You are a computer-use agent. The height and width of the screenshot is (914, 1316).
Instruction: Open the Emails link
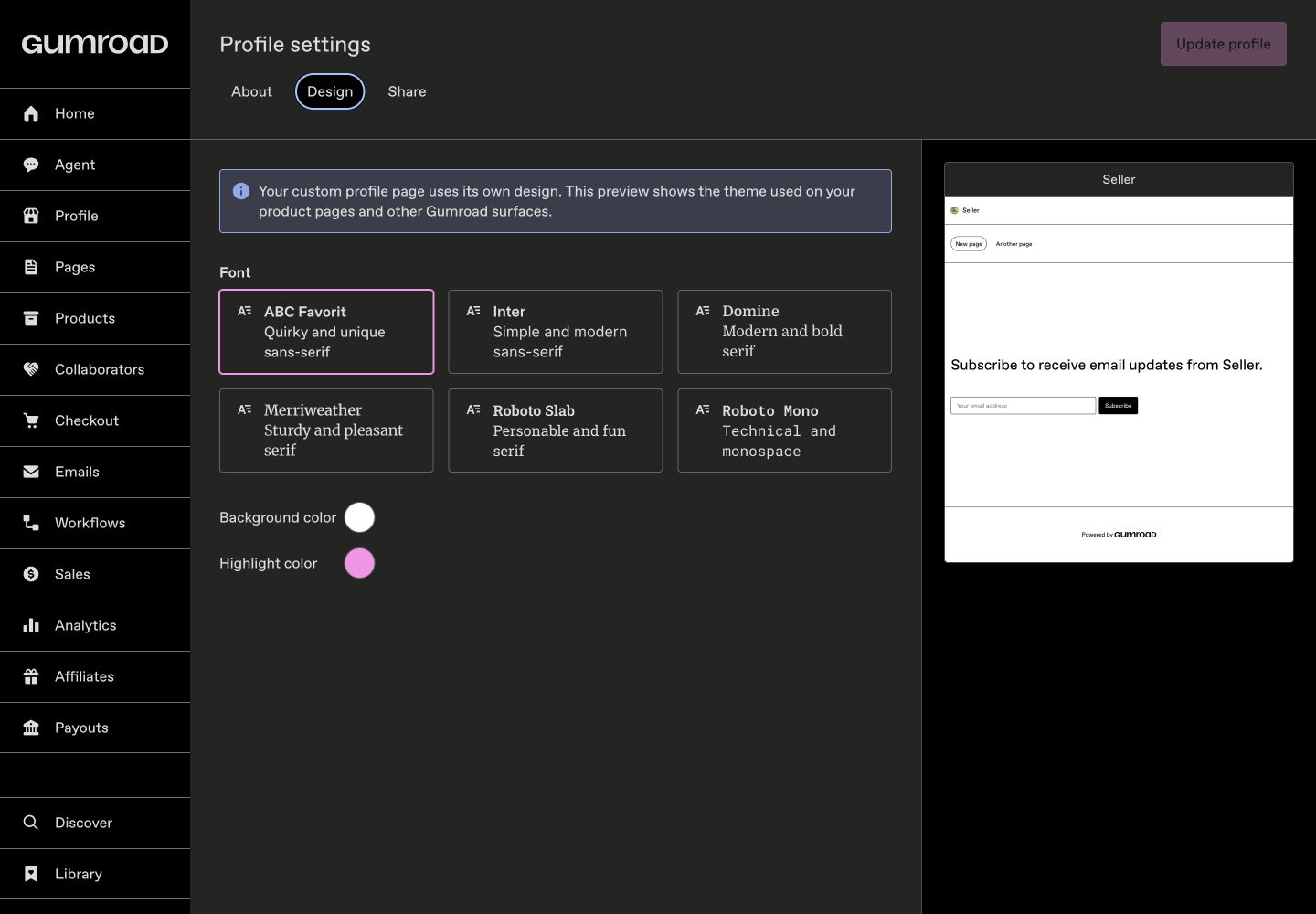pos(95,472)
